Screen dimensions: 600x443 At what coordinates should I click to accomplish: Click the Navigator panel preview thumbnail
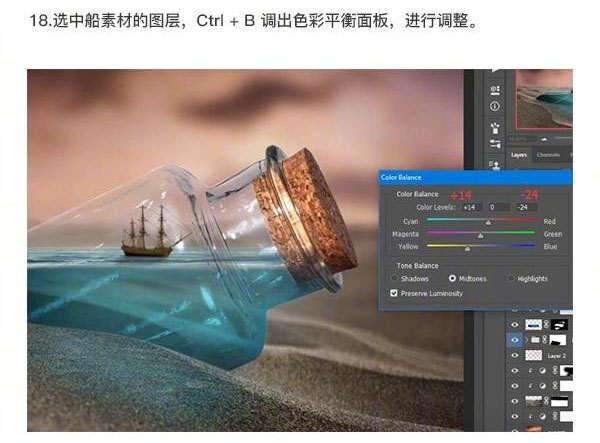tap(544, 100)
